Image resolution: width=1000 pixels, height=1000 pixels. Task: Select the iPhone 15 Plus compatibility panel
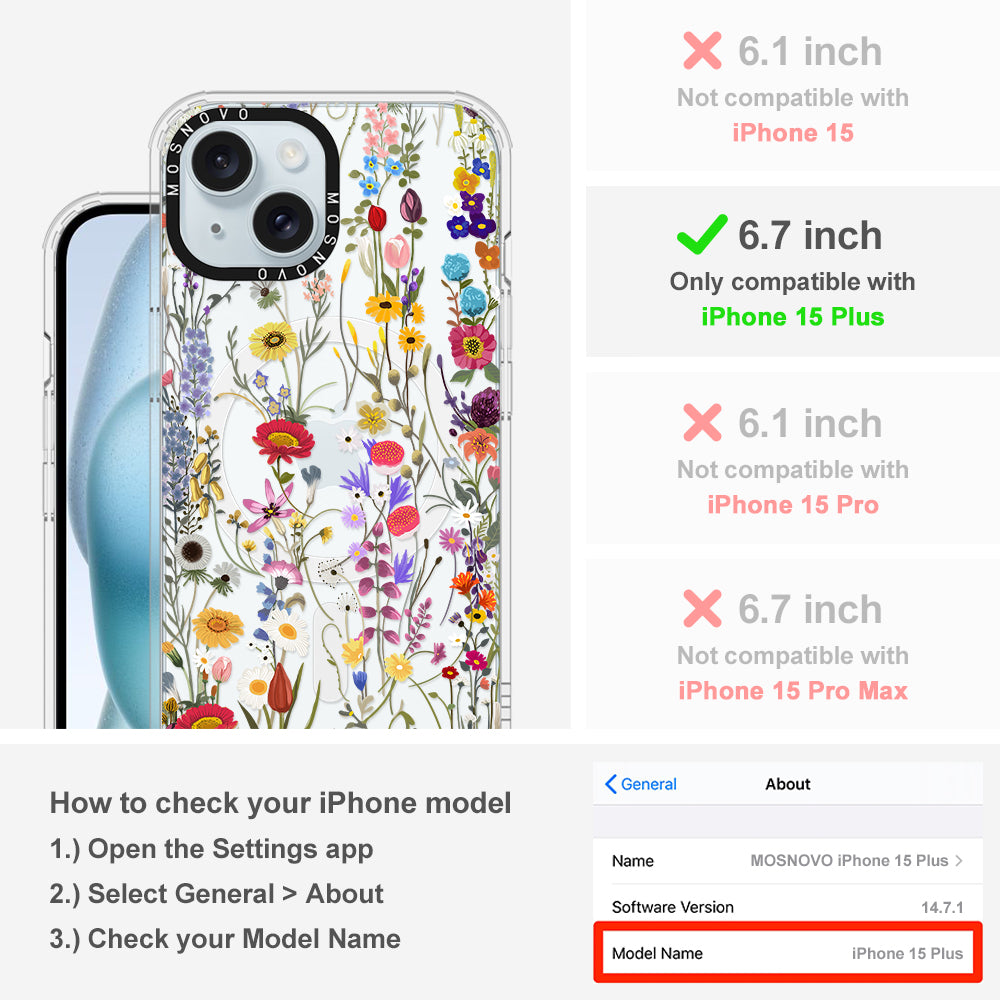(793, 271)
